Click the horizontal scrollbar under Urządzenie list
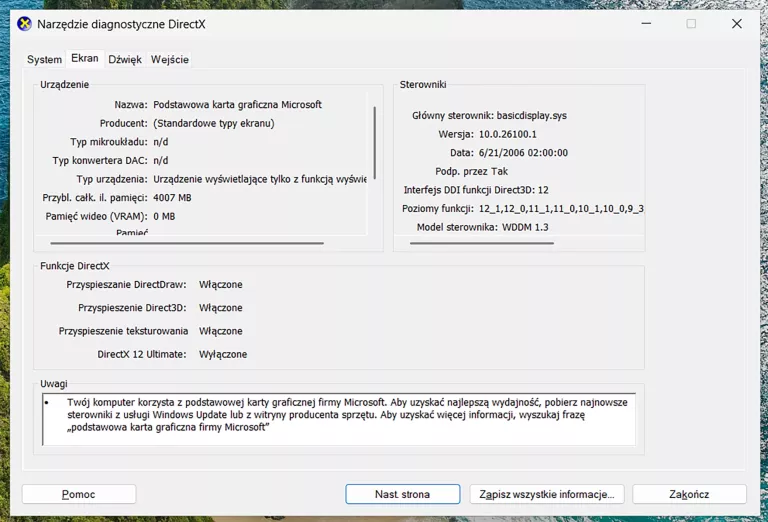Viewport: 768px width, 522px height. [x=187, y=243]
